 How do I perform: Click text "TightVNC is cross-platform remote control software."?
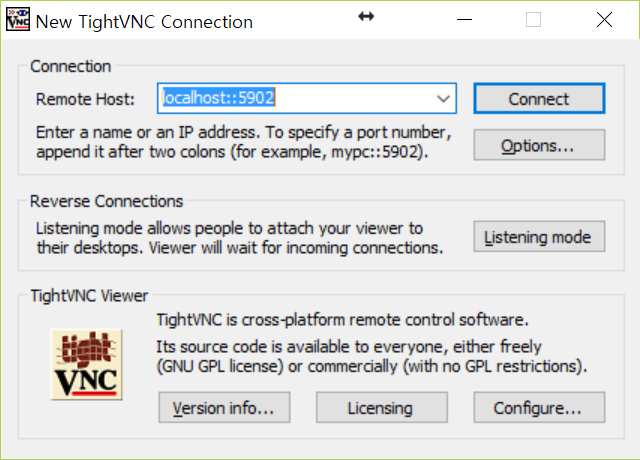tap(342, 320)
